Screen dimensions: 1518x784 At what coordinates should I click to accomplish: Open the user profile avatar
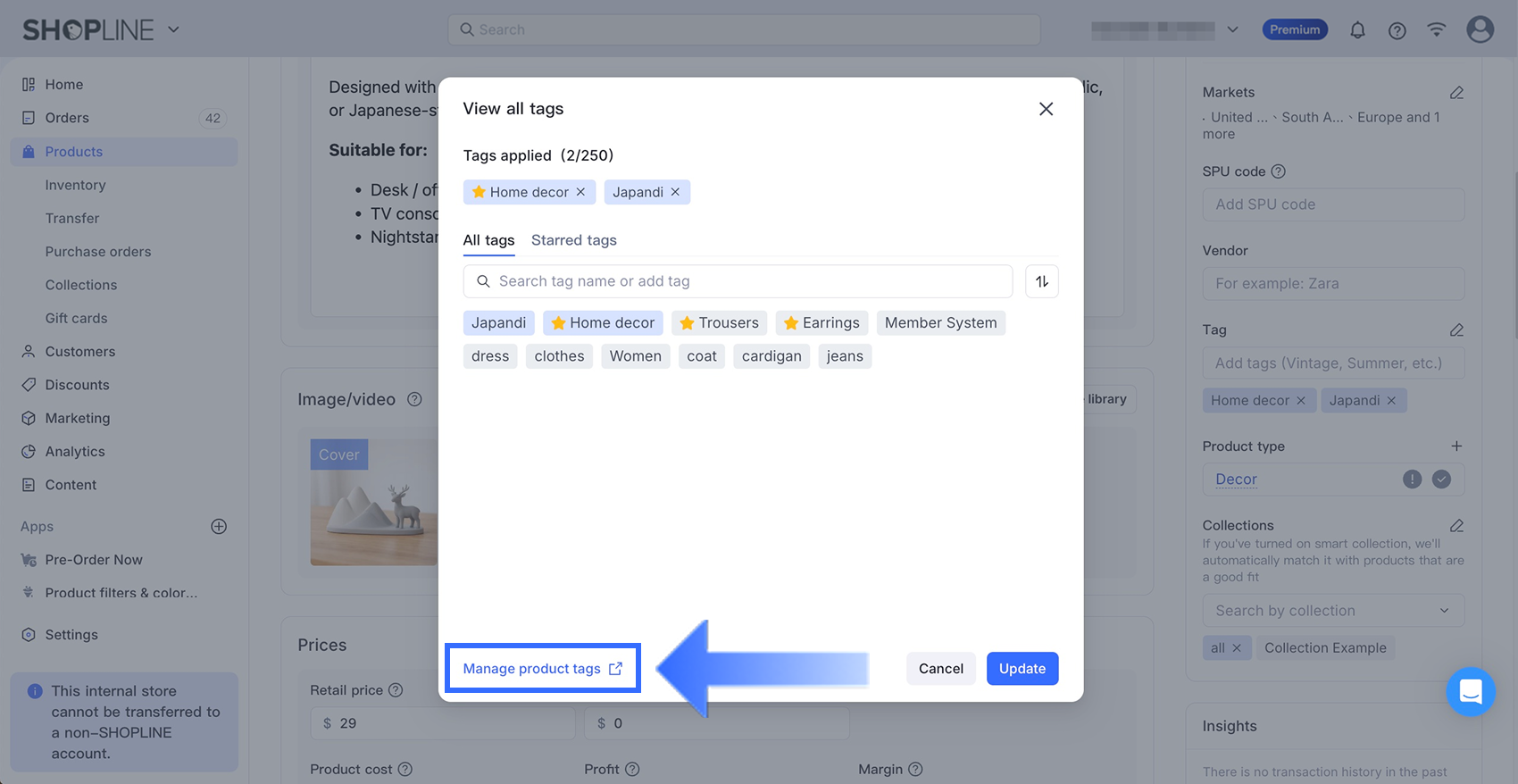(x=1480, y=29)
